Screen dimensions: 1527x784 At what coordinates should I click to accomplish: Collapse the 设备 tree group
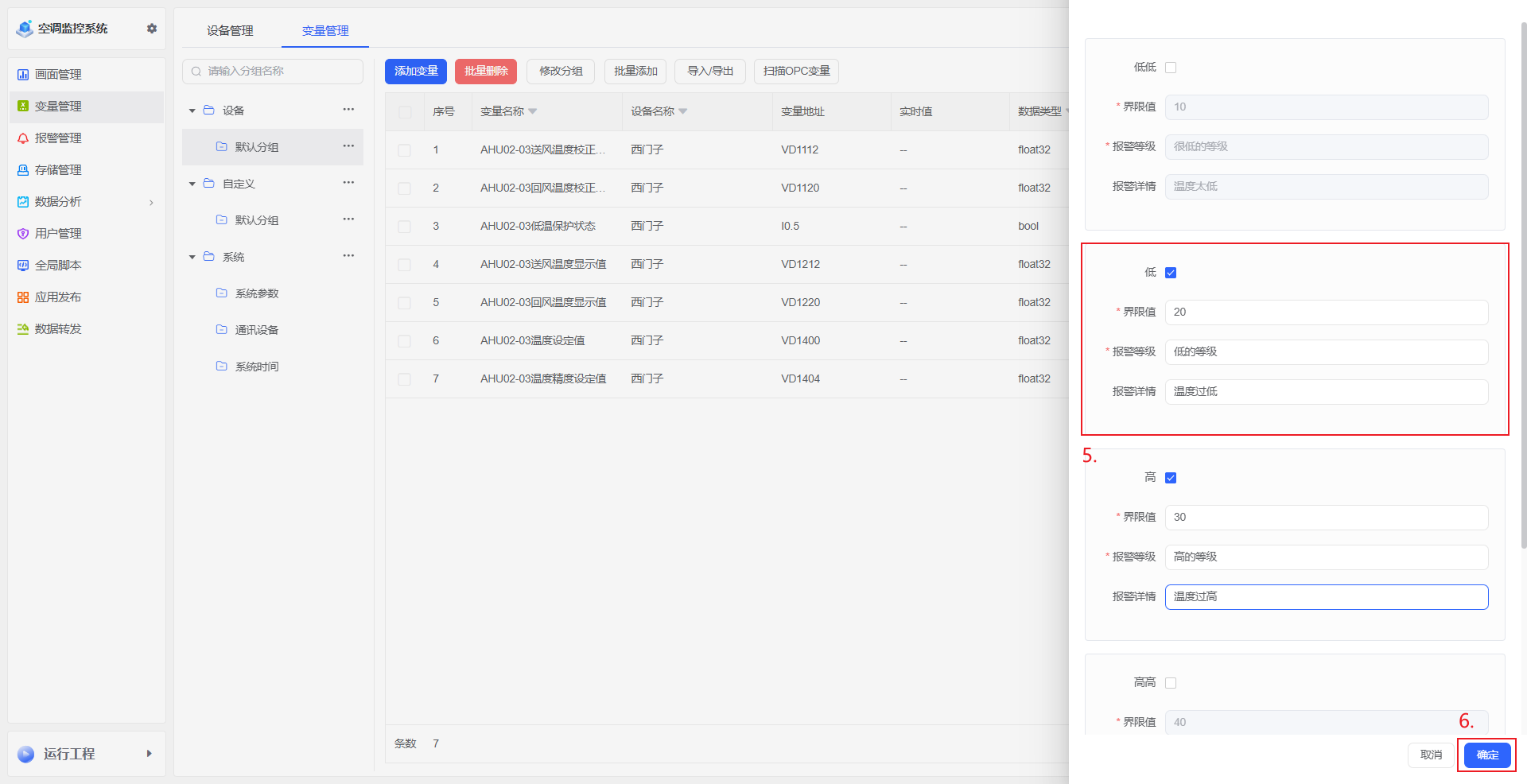click(192, 111)
